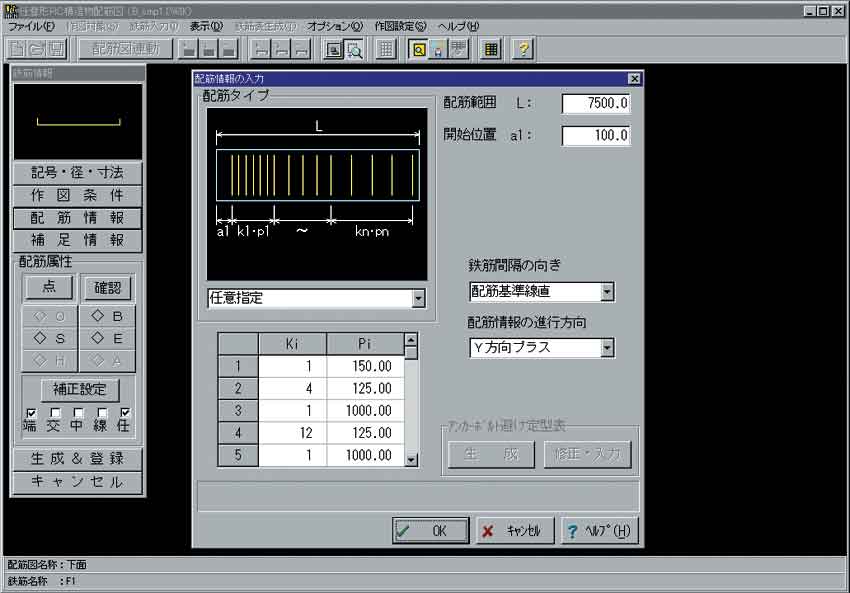This screenshot has width=850, height=593.
Task: Click the new file toolbar icon
Action: click(17, 49)
